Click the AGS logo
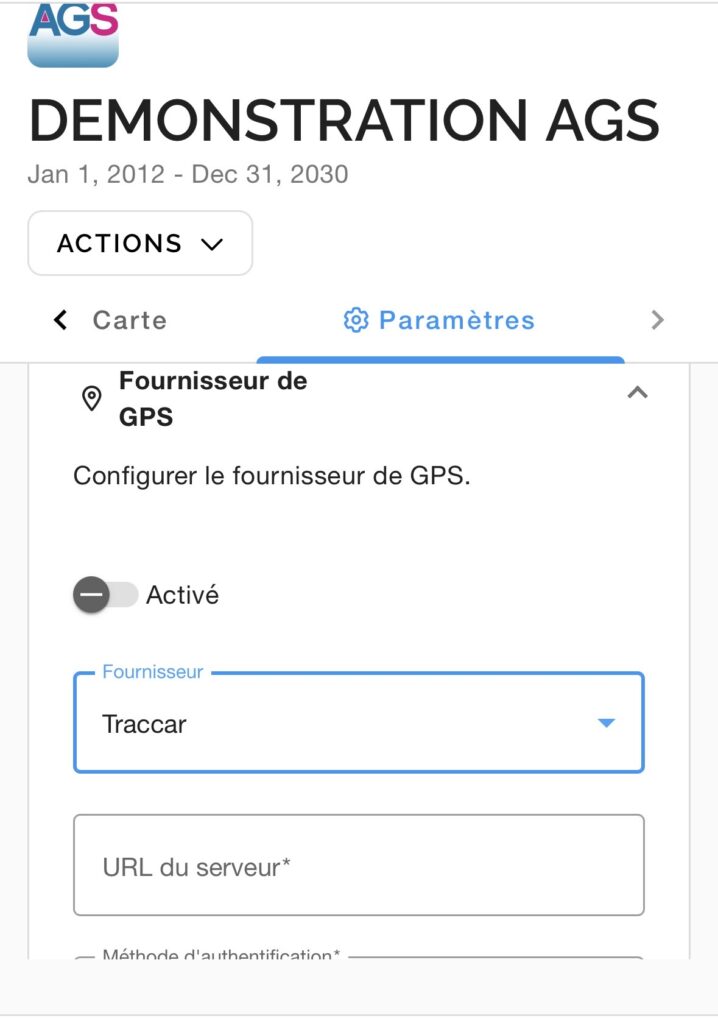This screenshot has height=1024, width=718. (73, 35)
